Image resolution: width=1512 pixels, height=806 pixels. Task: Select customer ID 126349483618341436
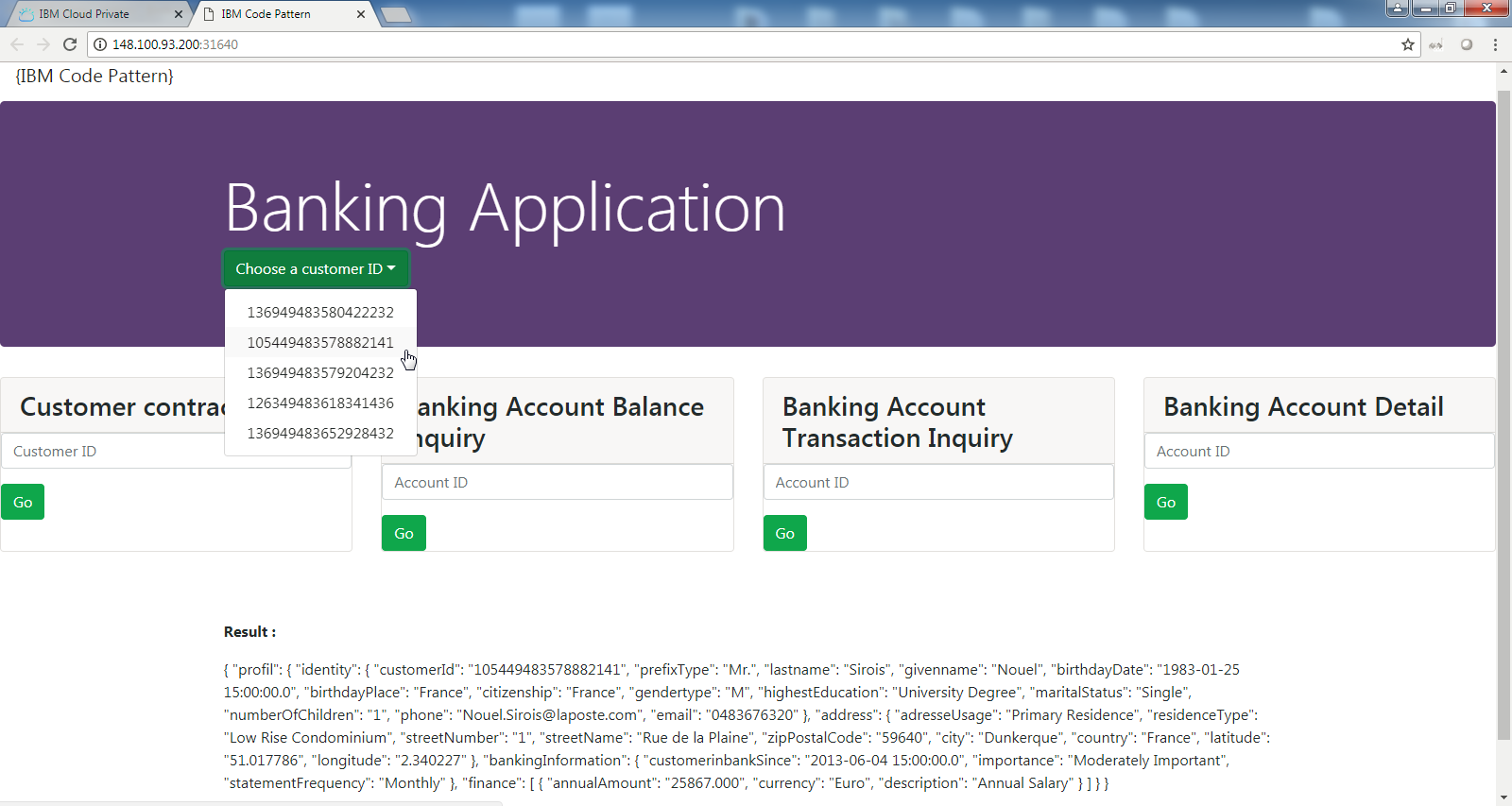tap(320, 403)
